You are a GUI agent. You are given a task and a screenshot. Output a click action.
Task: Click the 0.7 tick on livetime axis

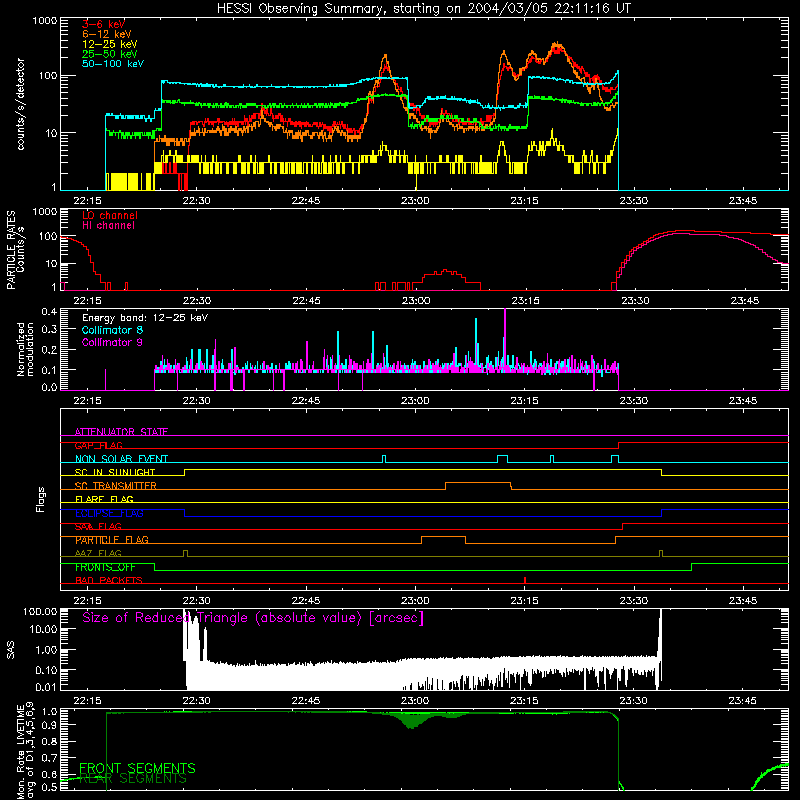(49, 758)
